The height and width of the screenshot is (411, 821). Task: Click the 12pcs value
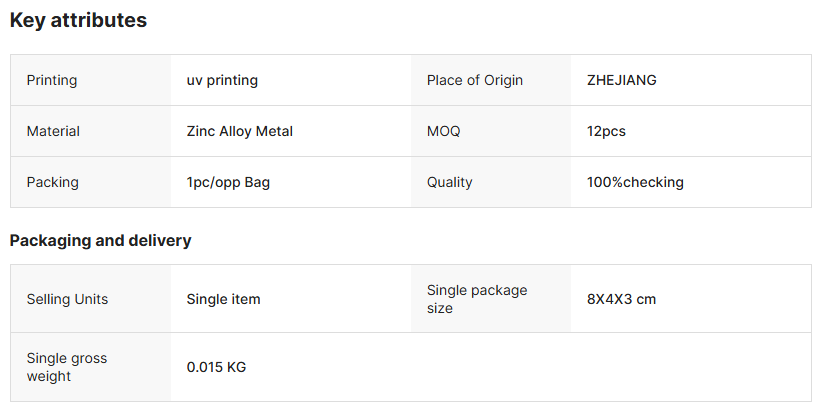pos(606,131)
